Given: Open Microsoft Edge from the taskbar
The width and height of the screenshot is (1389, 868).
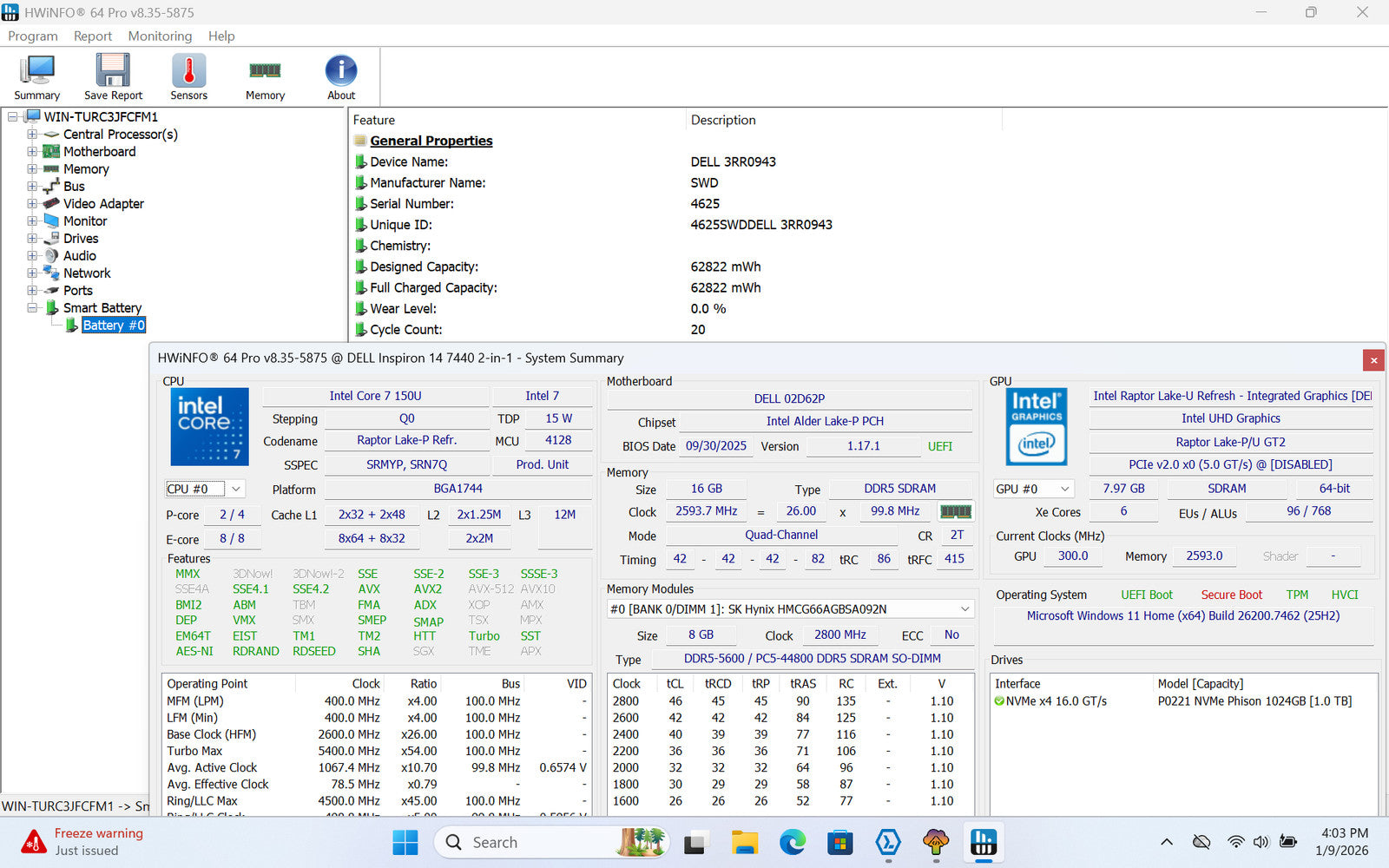Looking at the screenshot, I should click(792, 842).
